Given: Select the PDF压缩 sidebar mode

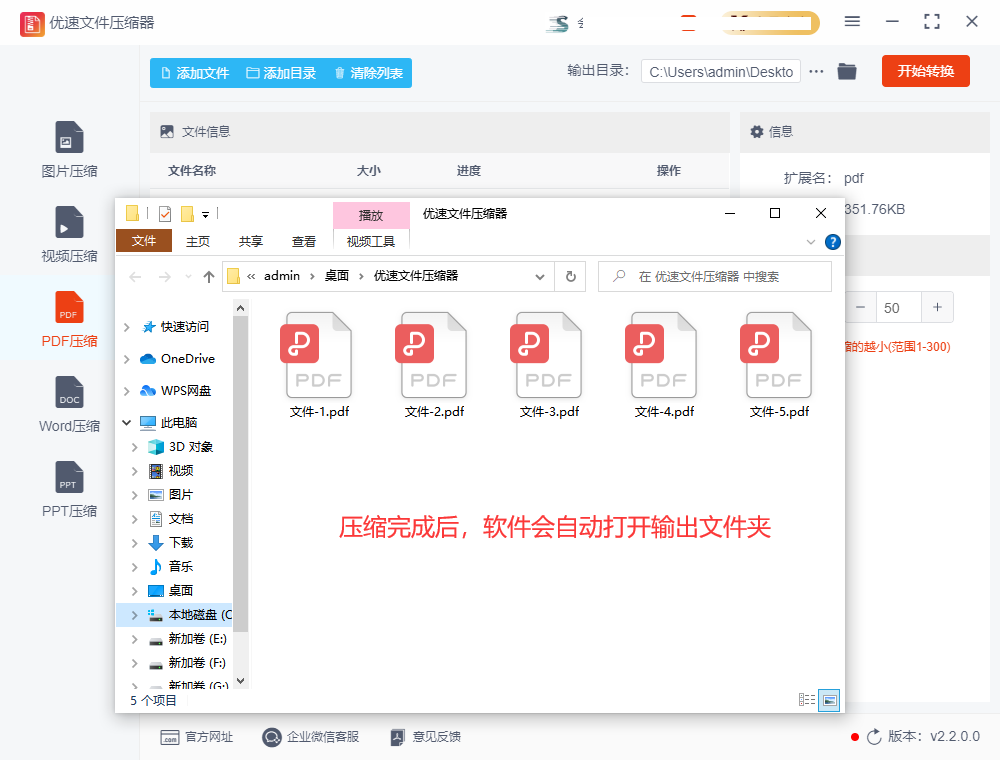Looking at the screenshot, I should pyautogui.click(x=69, y=319).
